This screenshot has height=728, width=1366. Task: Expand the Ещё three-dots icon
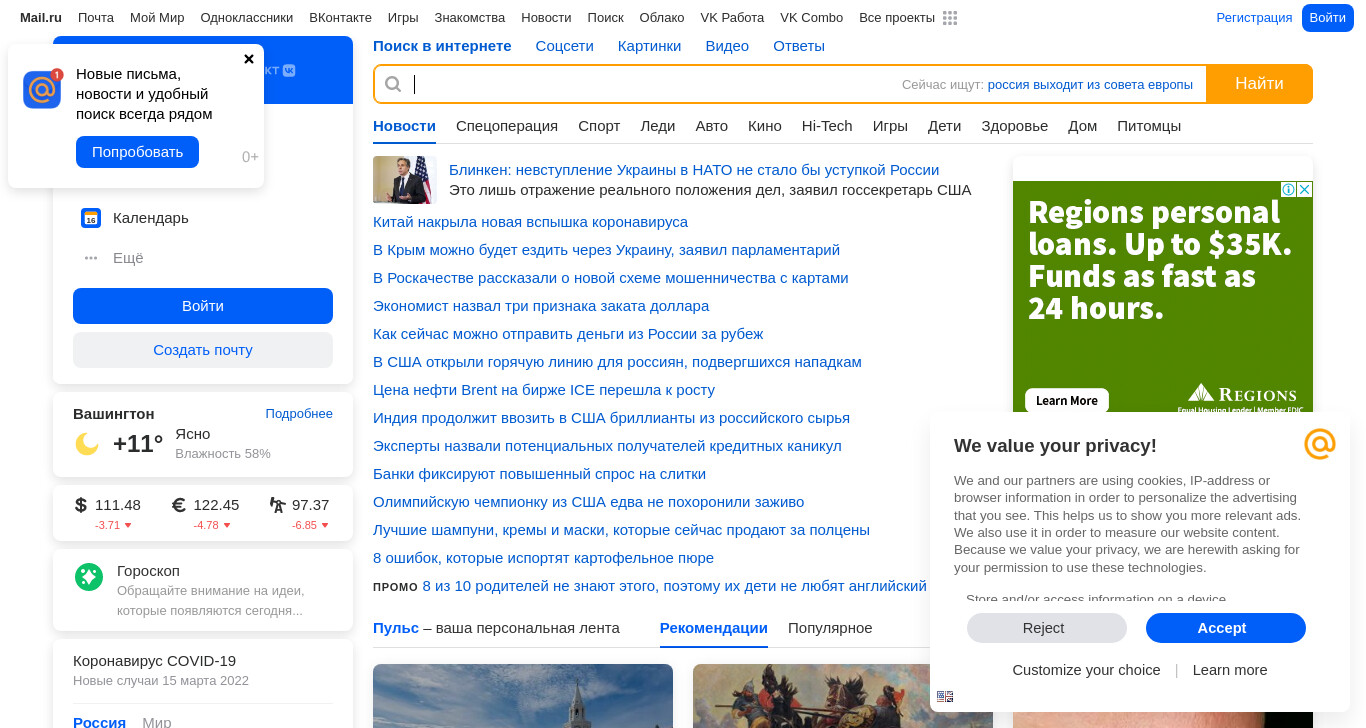point(91,258)
